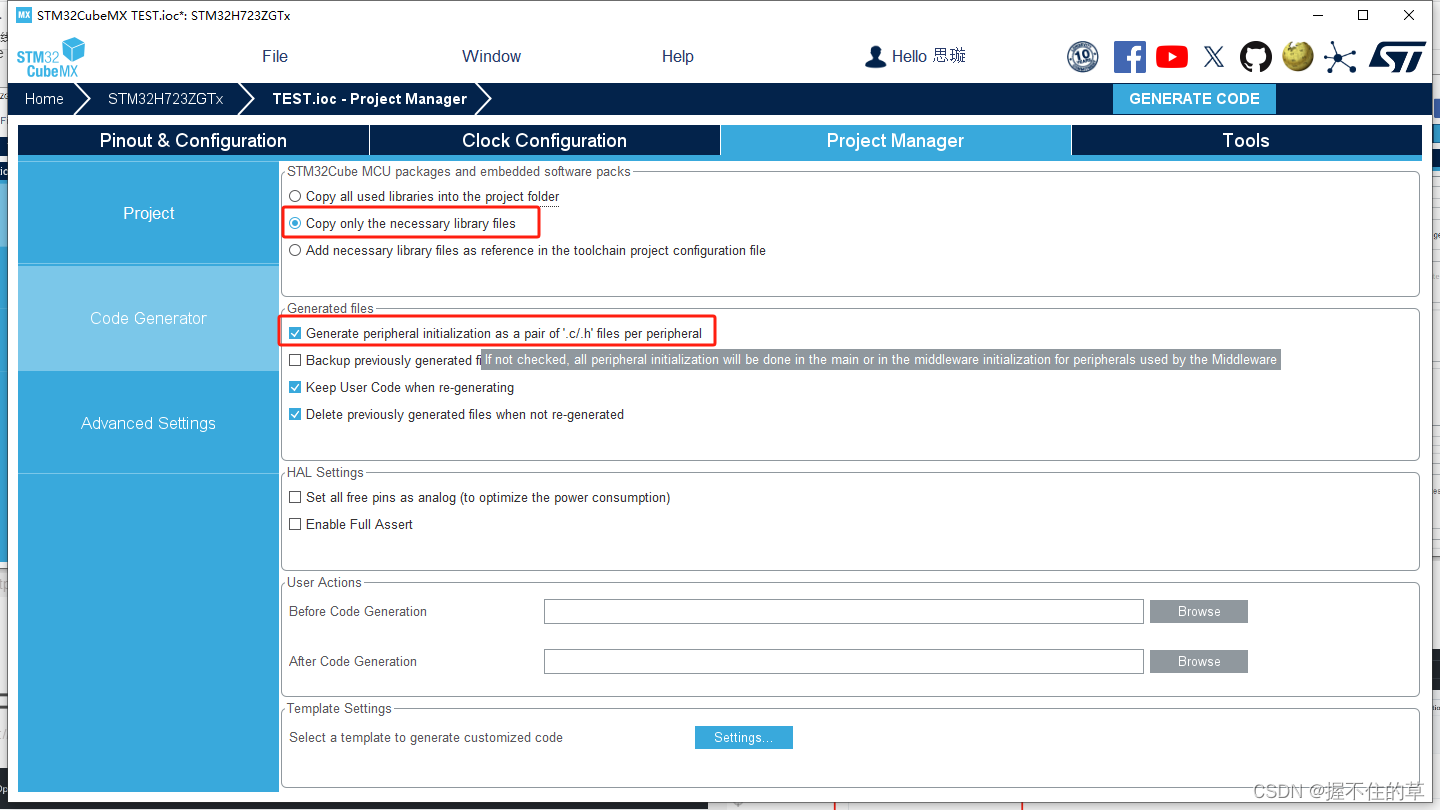Open the X (Twitter) icon link
The width and height of the screenshot is (1440, 810).
[x=1214, y=57]
